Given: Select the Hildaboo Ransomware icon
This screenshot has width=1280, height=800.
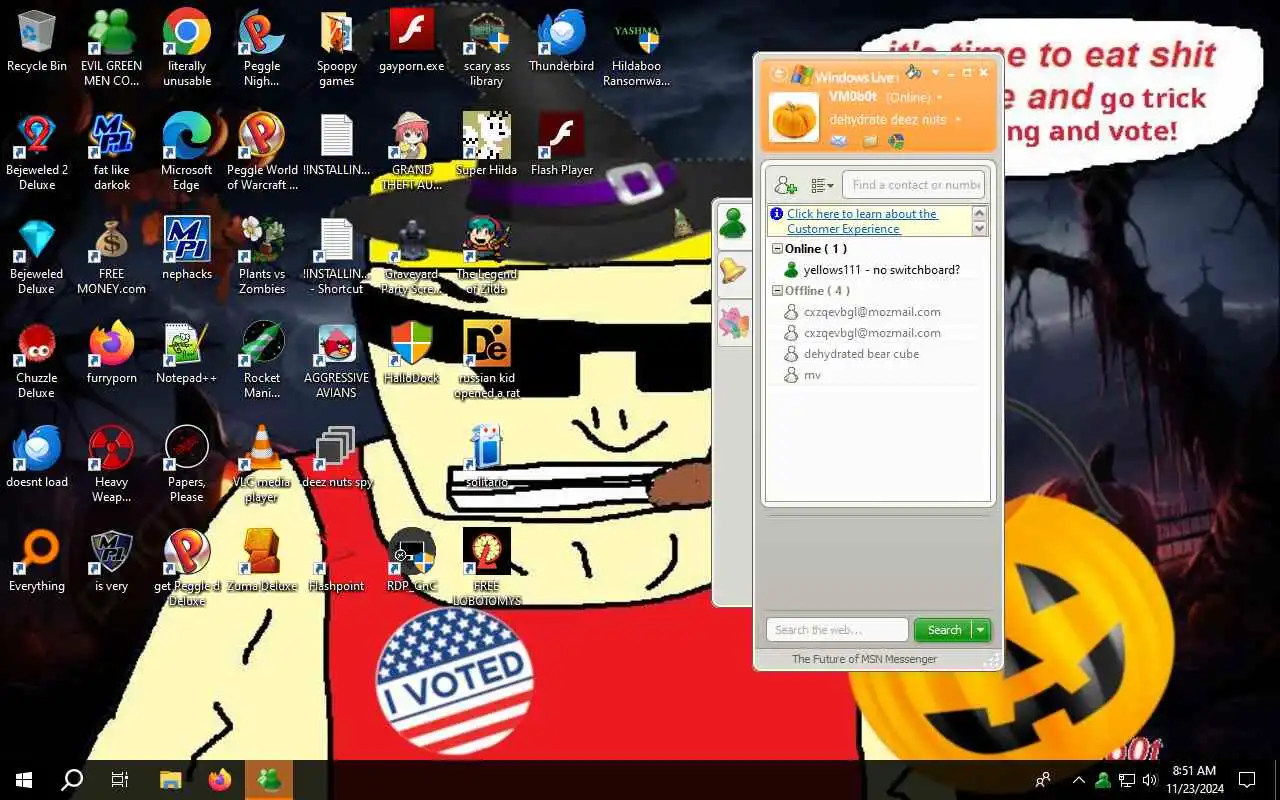Looking at the screenshot, I should (x=637, y=49).
